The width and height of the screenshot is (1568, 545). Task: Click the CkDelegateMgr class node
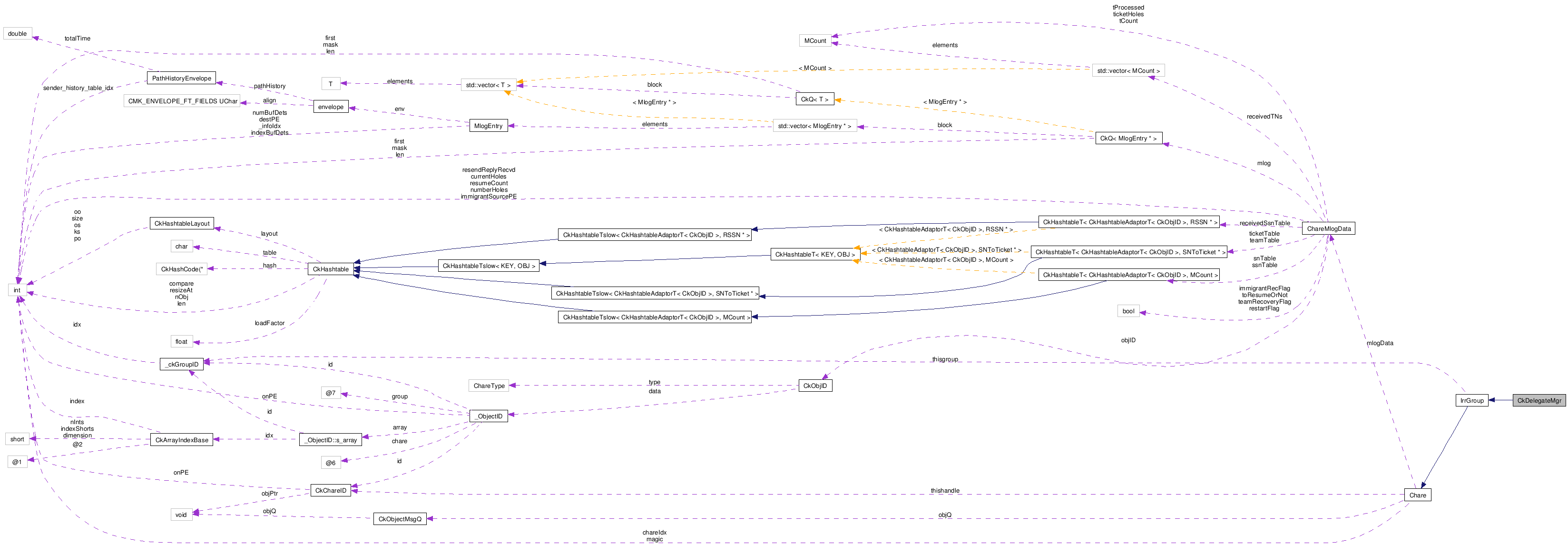[x=1538, y=400]
